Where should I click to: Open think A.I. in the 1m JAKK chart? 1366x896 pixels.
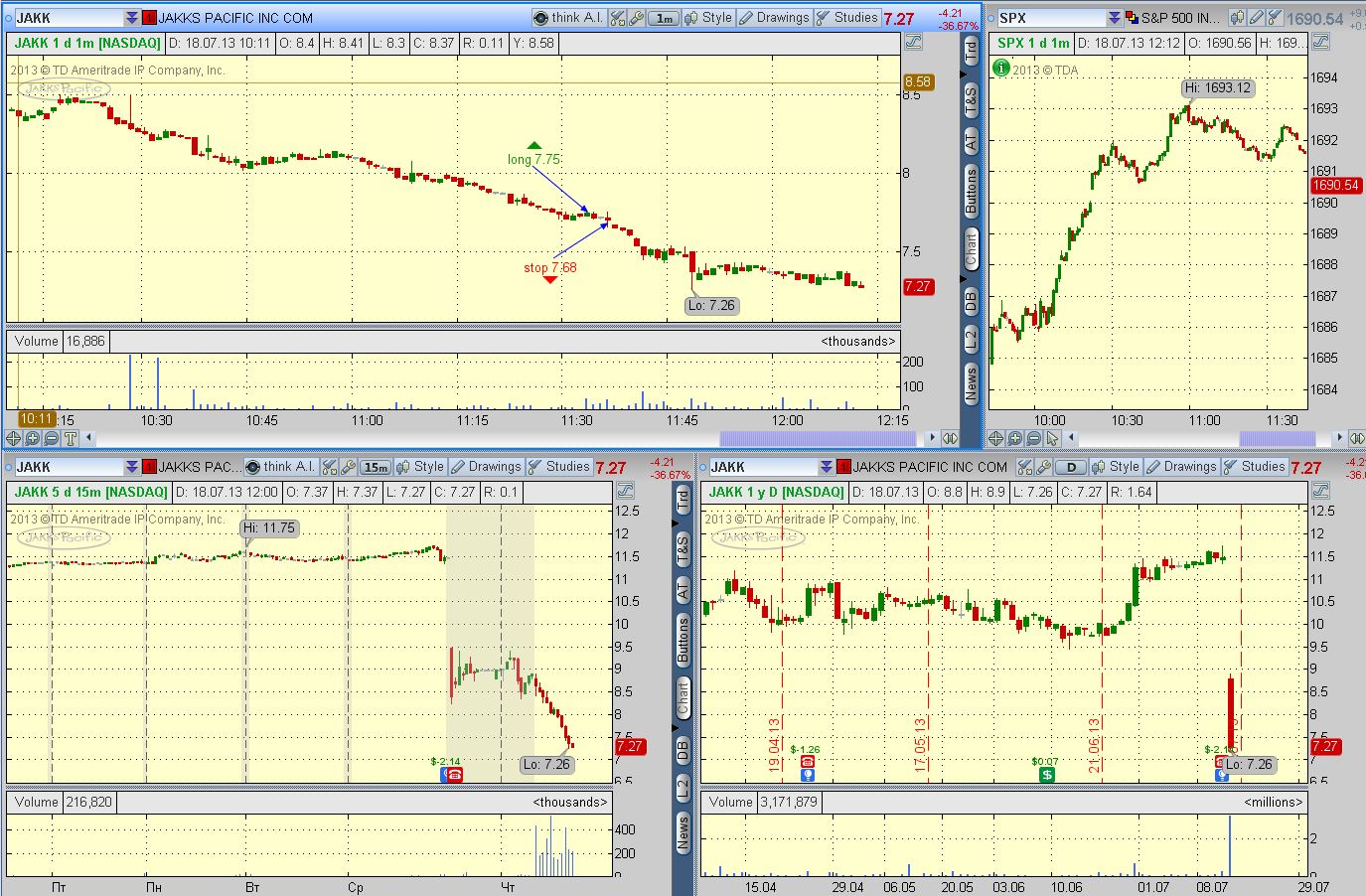click(568, 18)
